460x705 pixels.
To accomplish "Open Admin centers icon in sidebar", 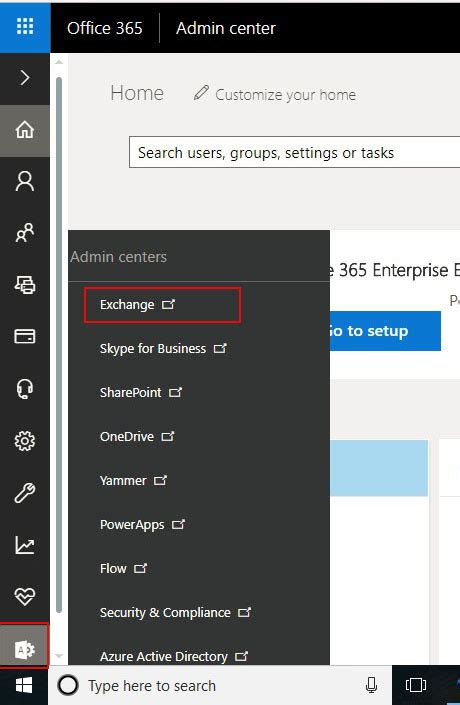I will coord(24,649).
